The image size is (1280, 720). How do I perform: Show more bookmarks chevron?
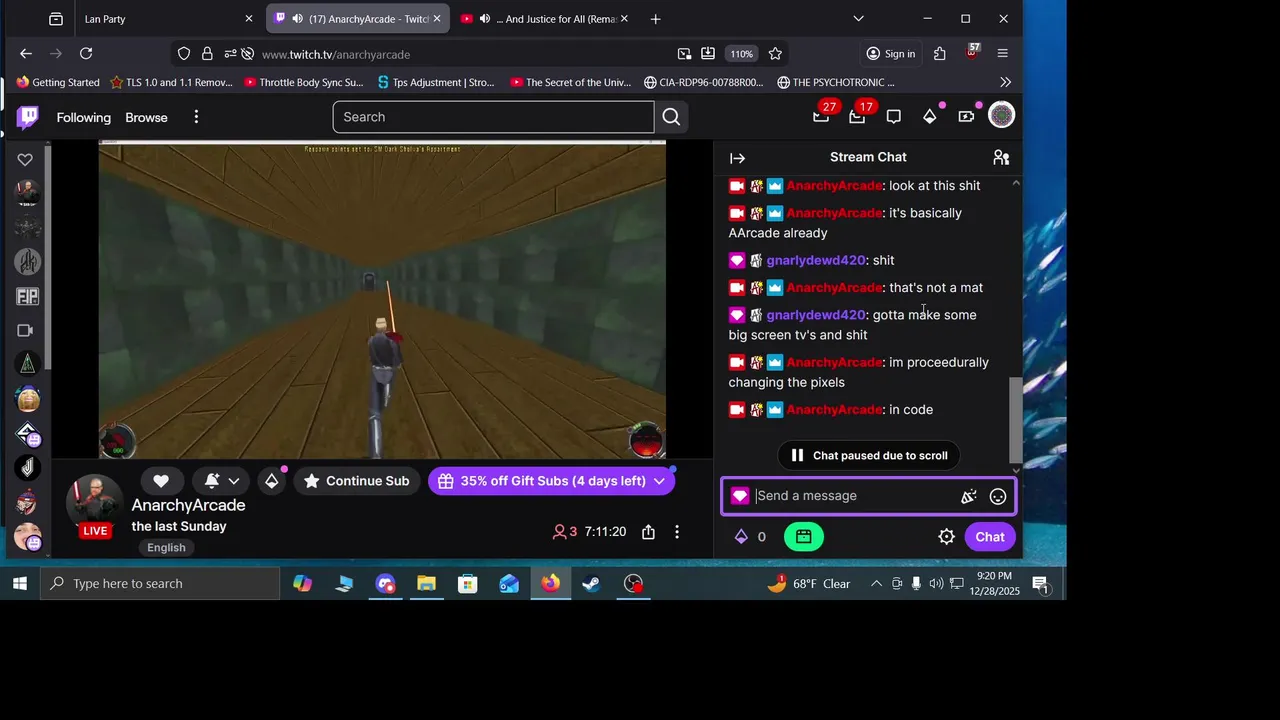[1005, 82]
